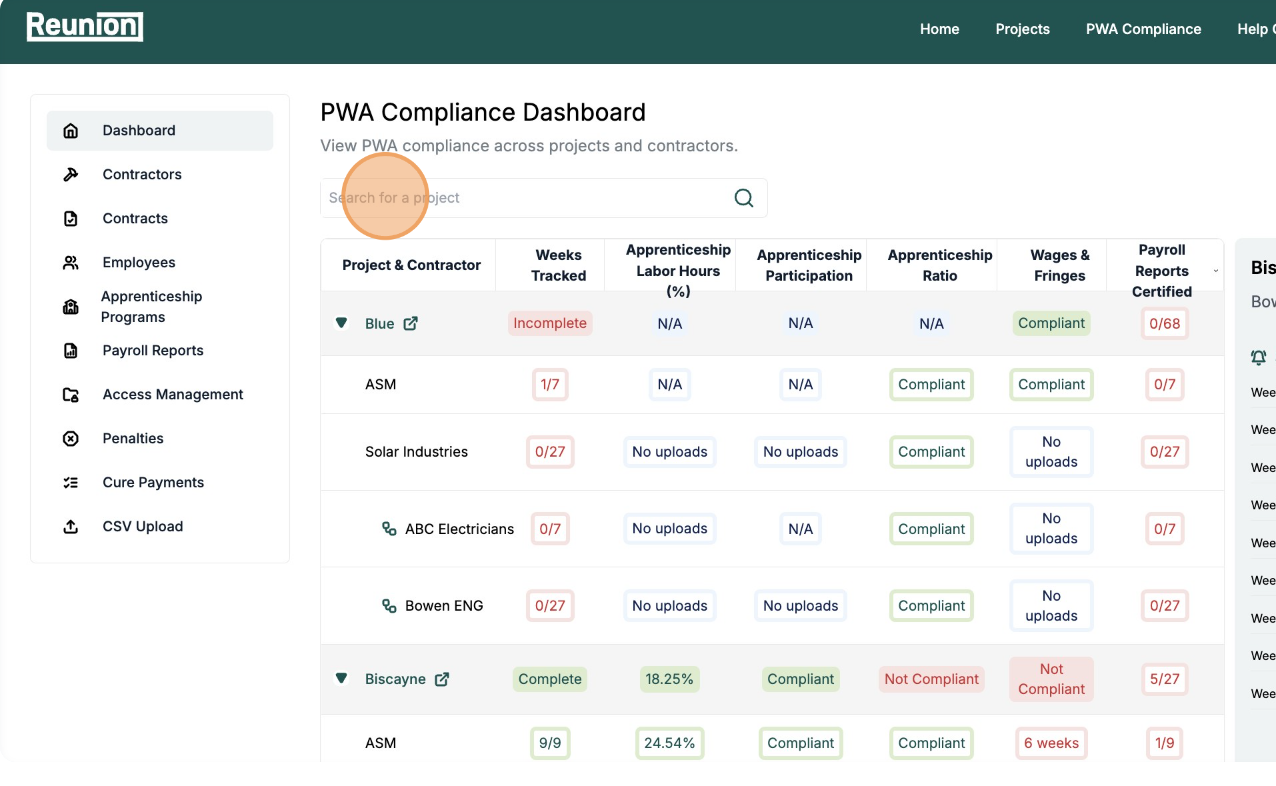Viewport: 1276px width, 786px height.
Task: Click the Search for a project field
Action: click(525, 198)
